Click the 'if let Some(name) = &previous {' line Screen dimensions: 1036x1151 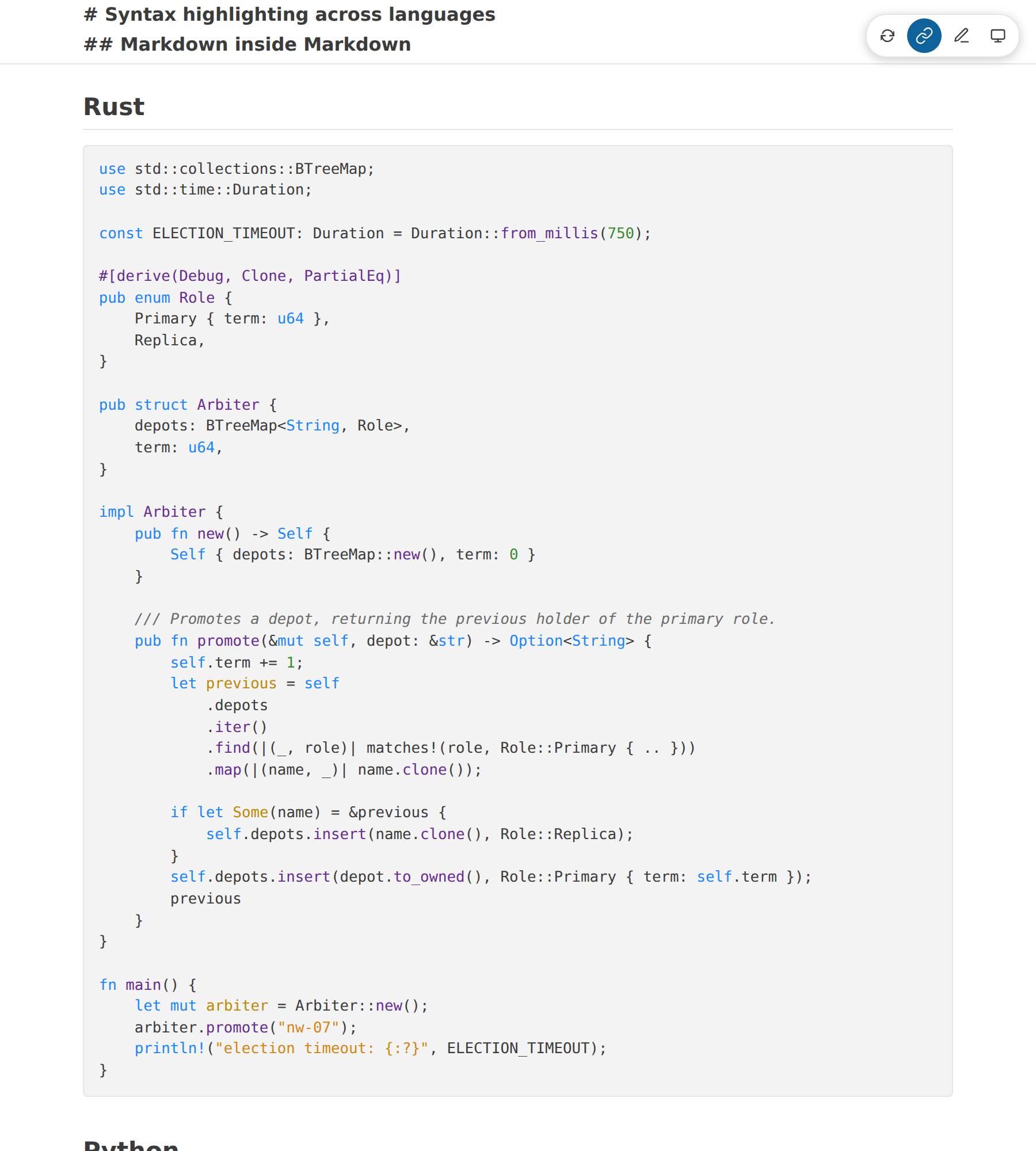308,812
